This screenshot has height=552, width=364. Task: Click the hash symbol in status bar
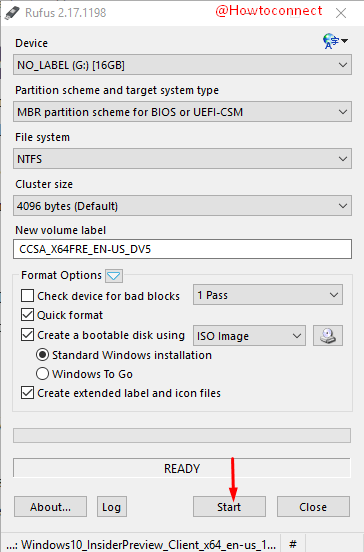293,544
